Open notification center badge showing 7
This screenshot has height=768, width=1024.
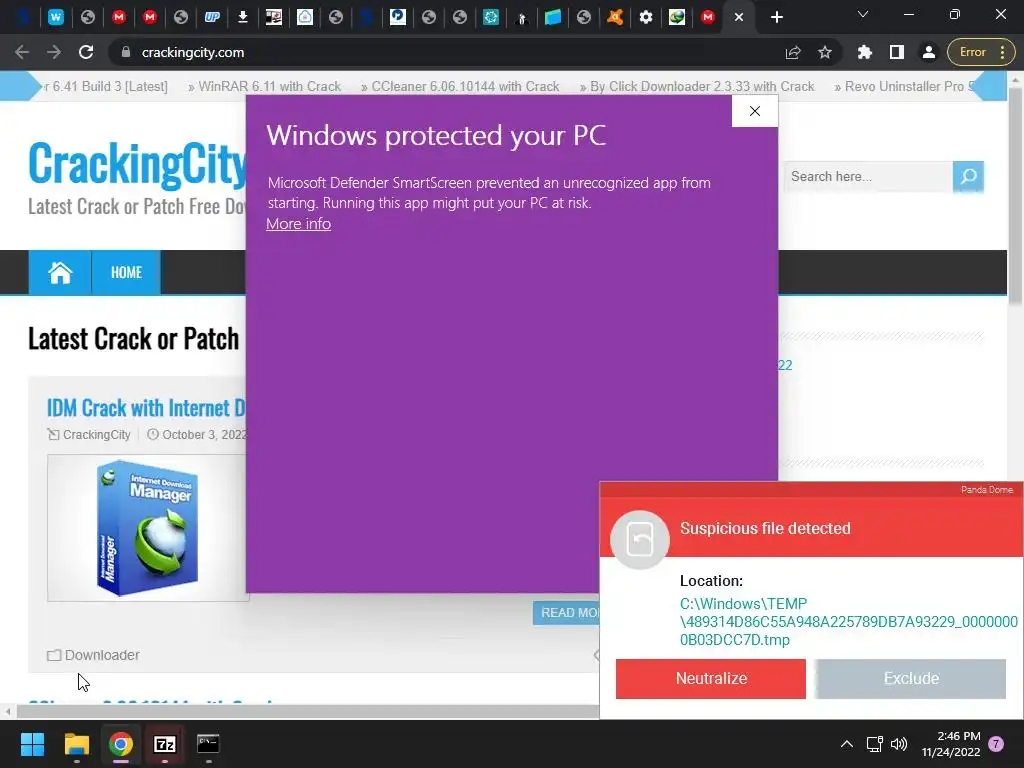[x=996, y=744]
